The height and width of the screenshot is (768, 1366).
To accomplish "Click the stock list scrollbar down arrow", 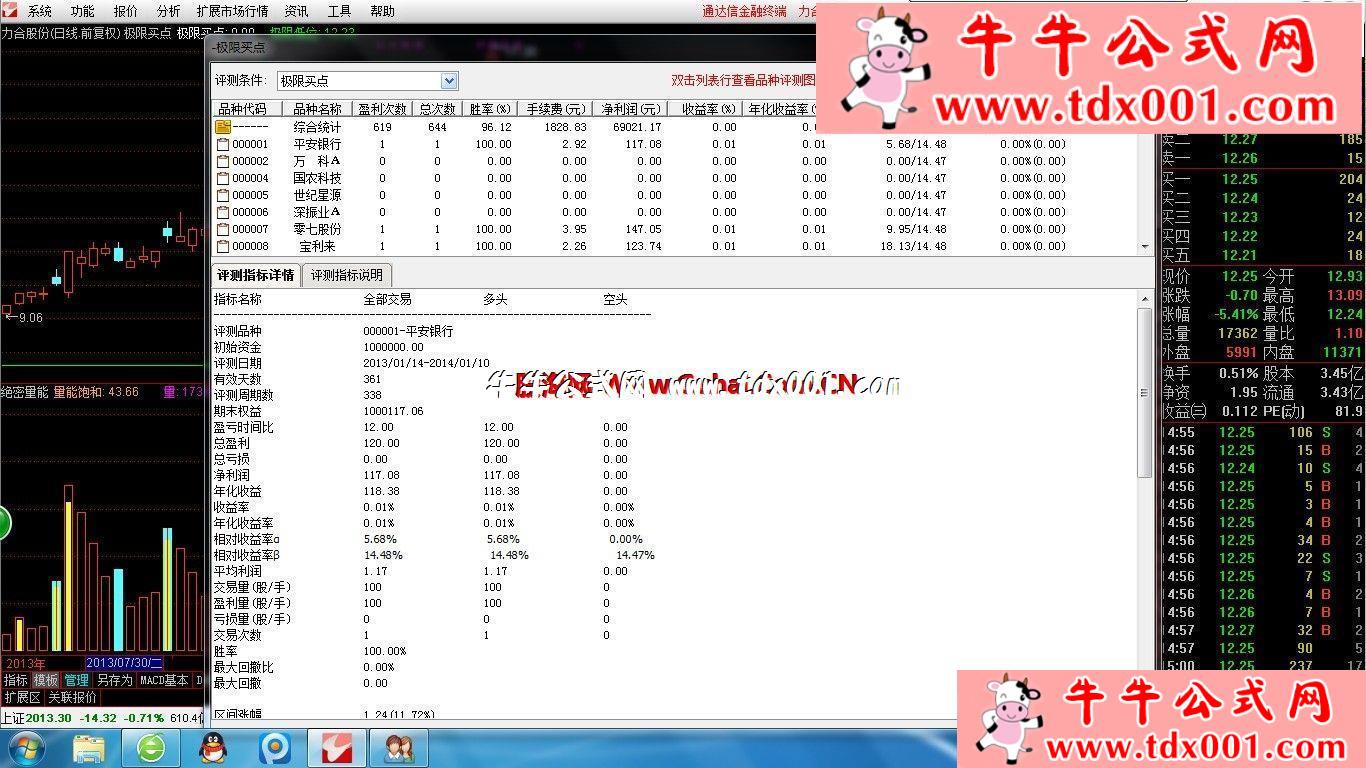I will 1146,246.
